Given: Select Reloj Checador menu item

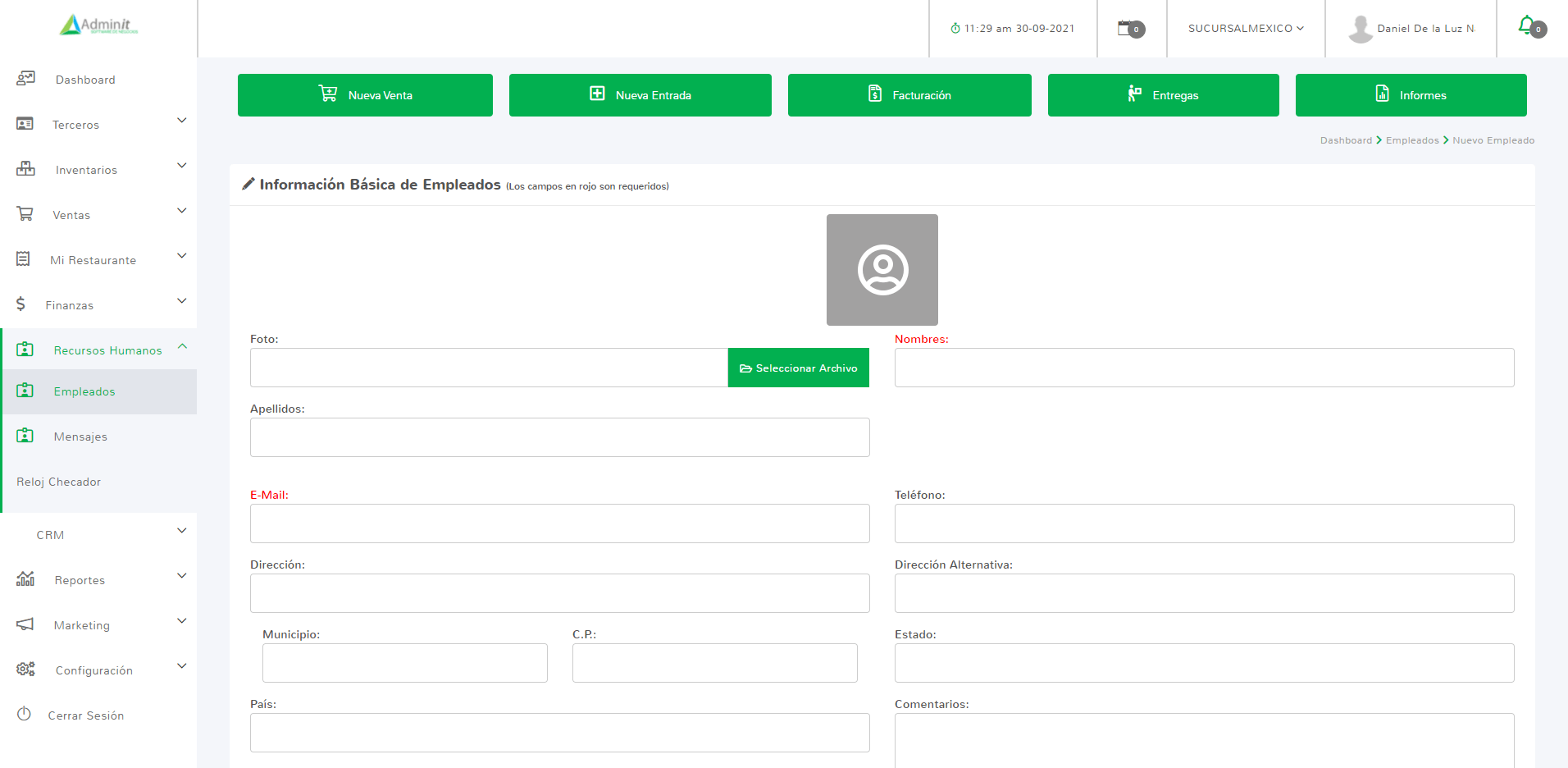Looking at the screenshot, I should [x=59, y=482].
